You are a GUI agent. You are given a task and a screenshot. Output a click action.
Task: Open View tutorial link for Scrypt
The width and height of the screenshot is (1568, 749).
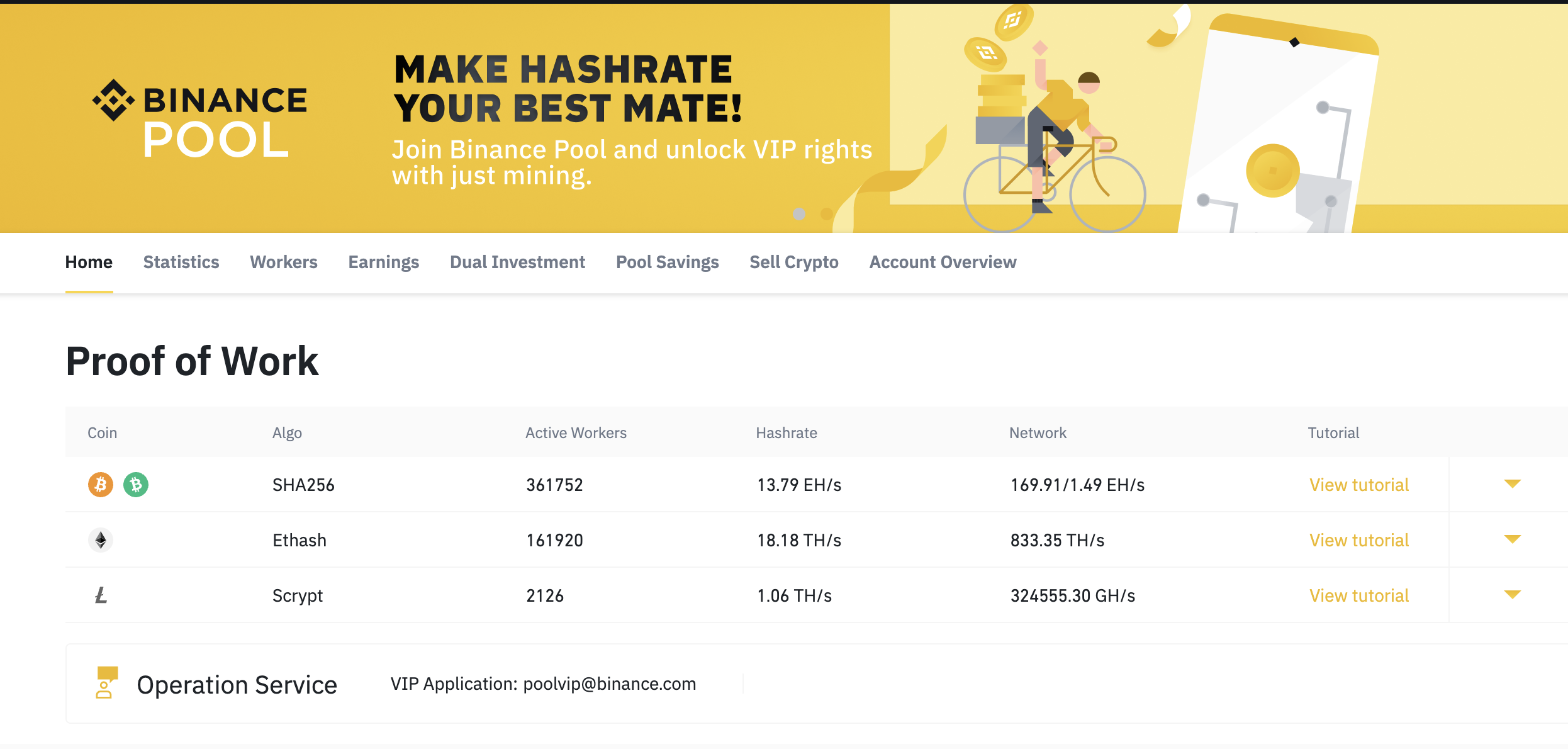tap(1359, 596)
